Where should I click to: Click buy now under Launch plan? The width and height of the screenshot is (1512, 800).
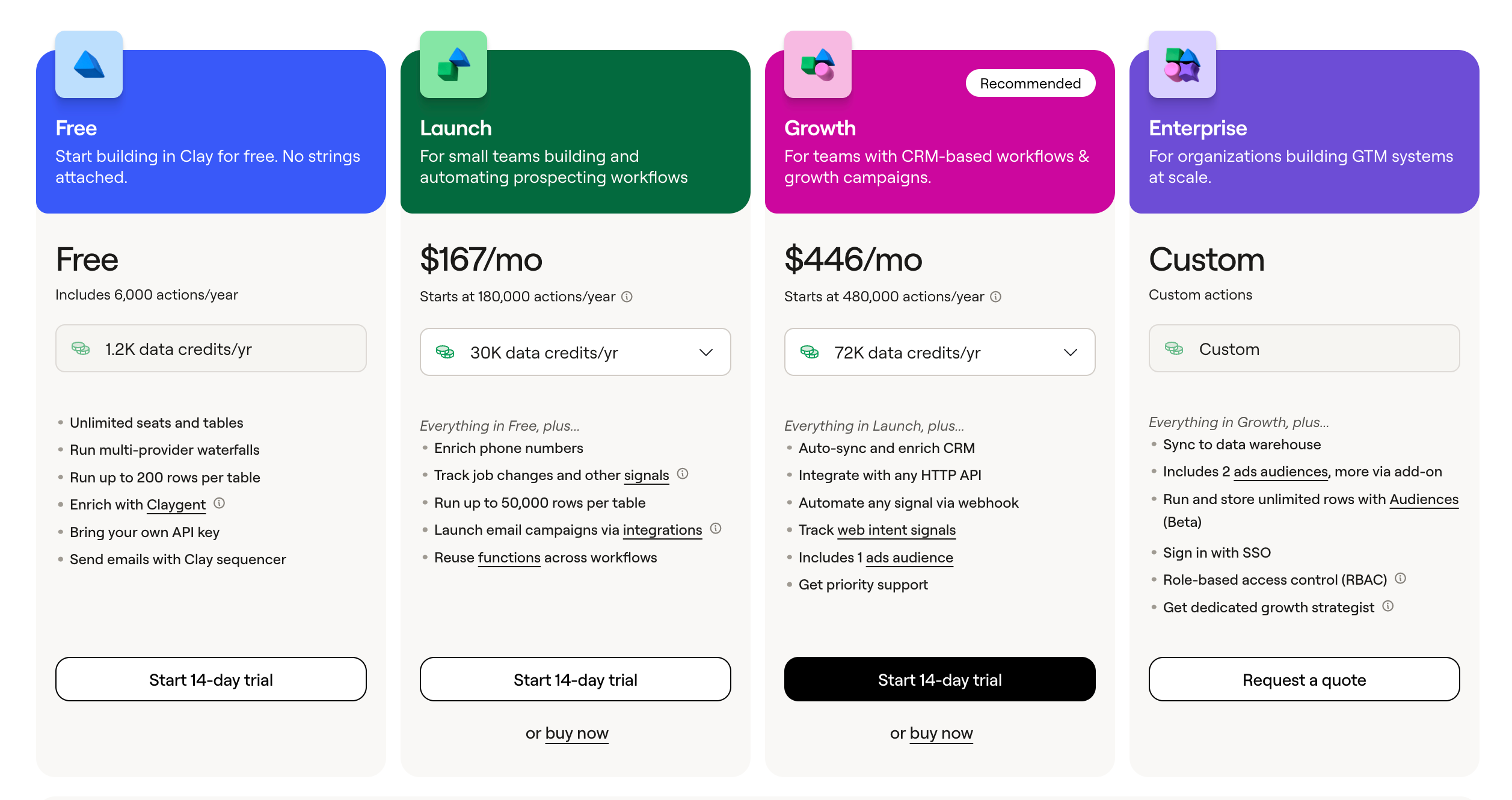pyautogui.click(x=577, y=733)
